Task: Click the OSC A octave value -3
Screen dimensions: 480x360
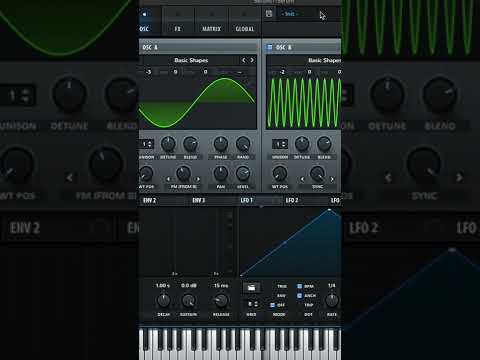Action: [x=148, y=72]
